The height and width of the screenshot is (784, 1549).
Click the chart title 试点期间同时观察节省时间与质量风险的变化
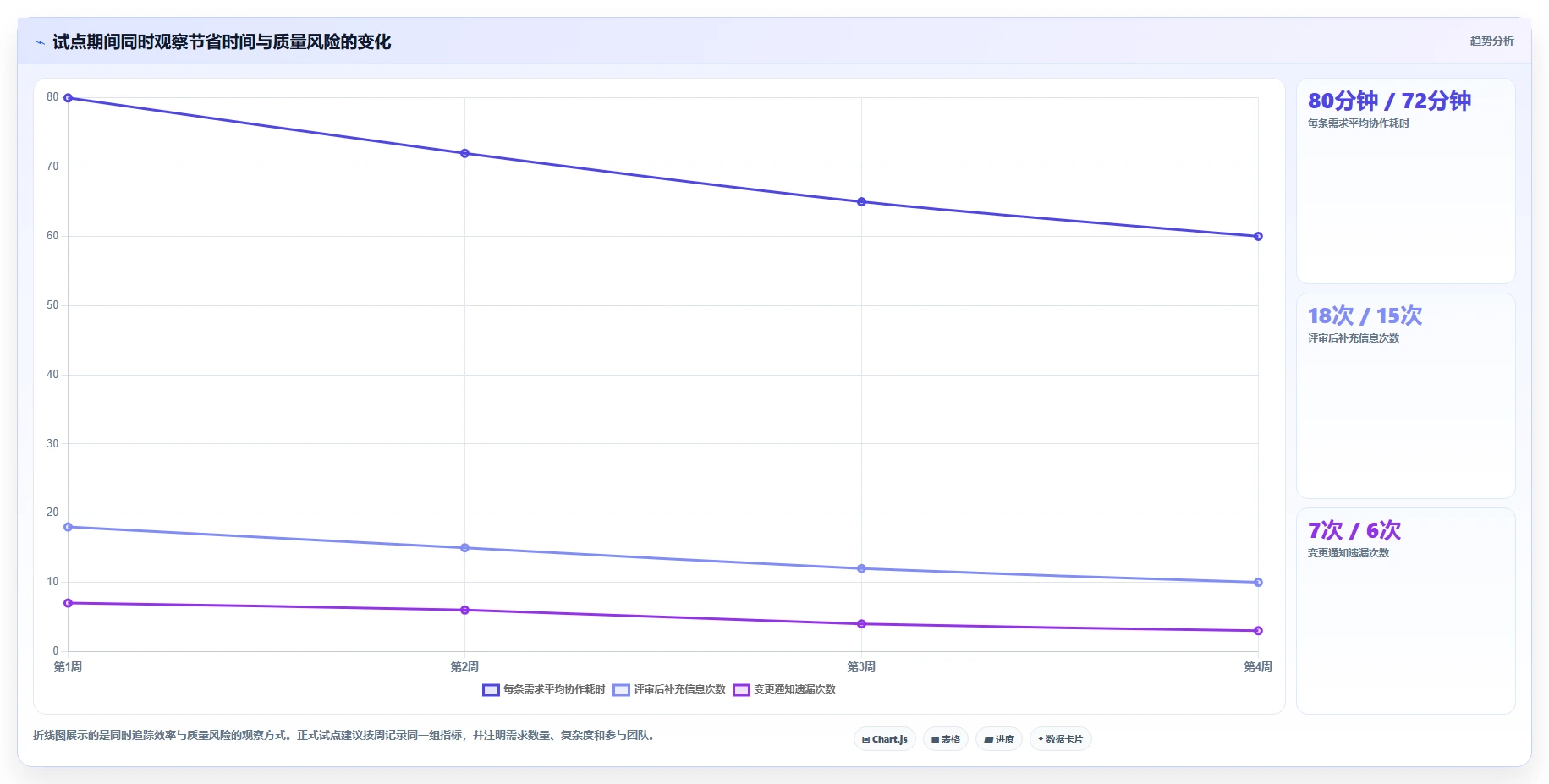[x=222, y=42]
